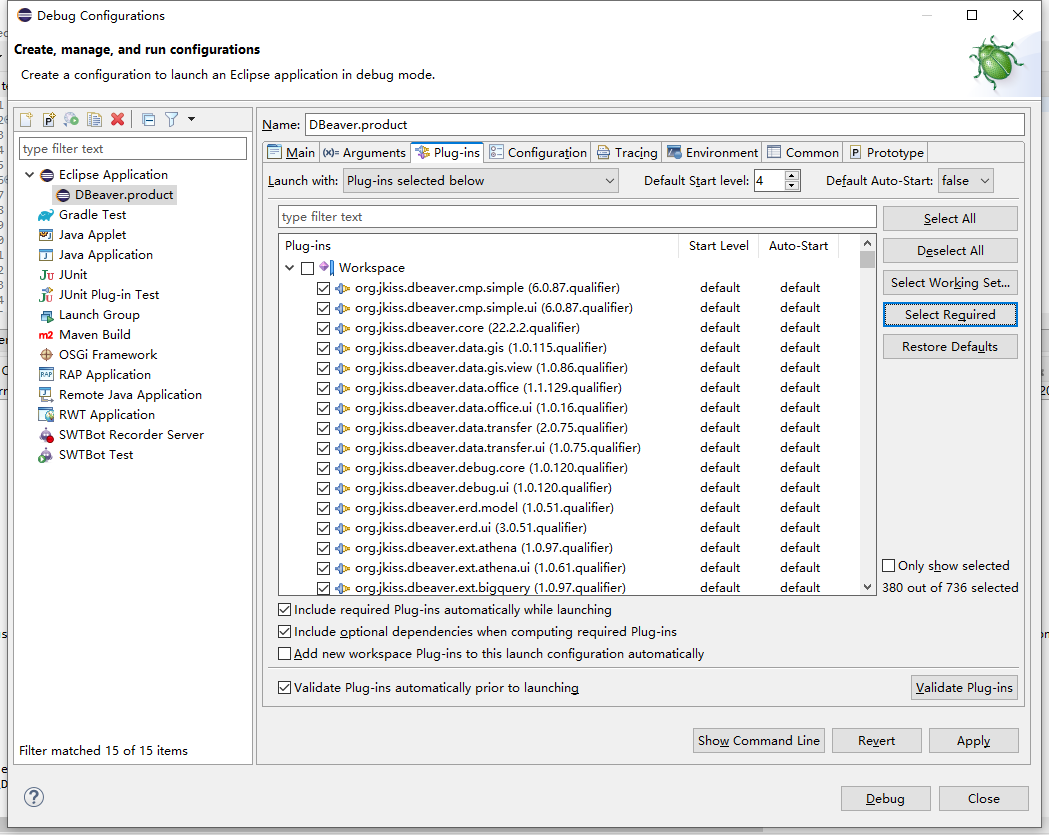Viewport: 1049px width, 835px height.
Task: Select the JUnit Plug-in Test icon
Action: click(45, 295)
